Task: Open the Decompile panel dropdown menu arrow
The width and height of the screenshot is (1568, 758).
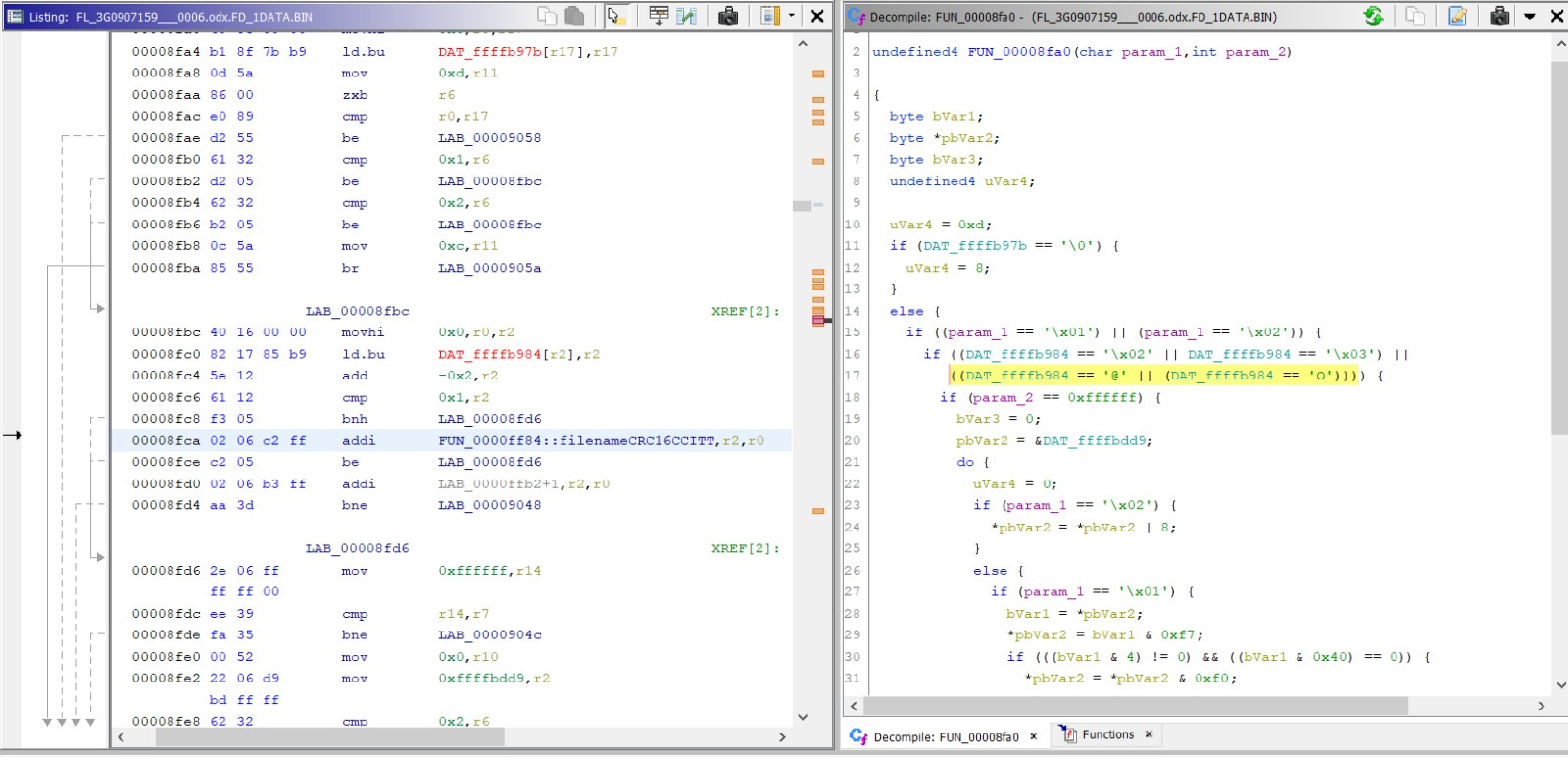Action: (1529, 16)
